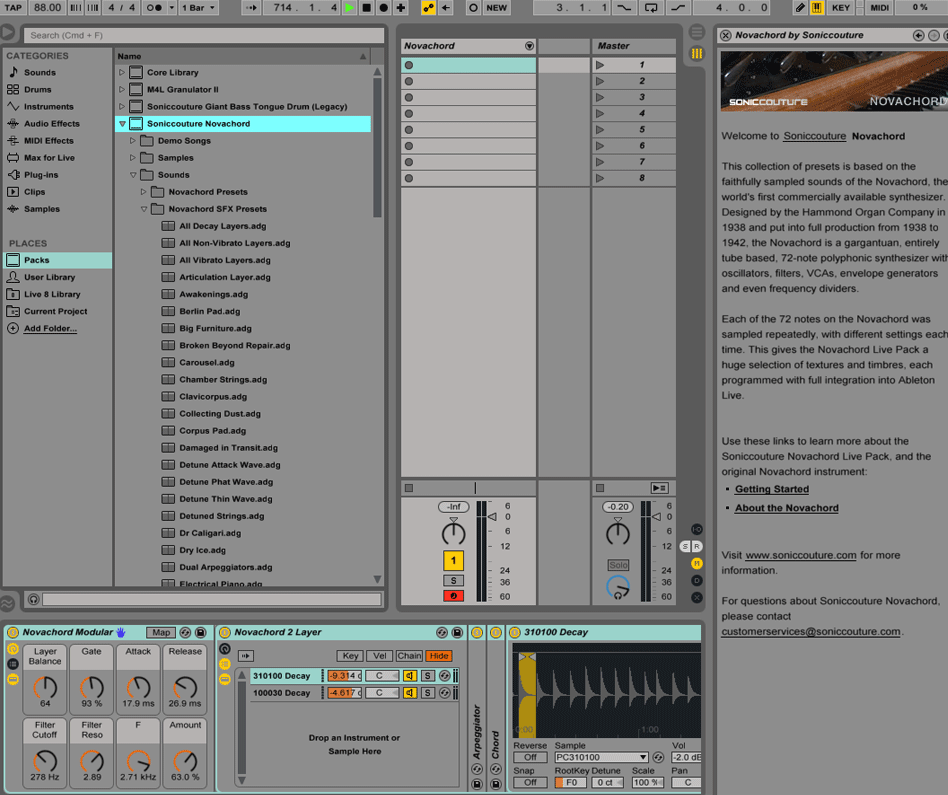Viewport: 948px width, 795px height.
Task: Enable MIDI map mode
Action: pos(879,8)
